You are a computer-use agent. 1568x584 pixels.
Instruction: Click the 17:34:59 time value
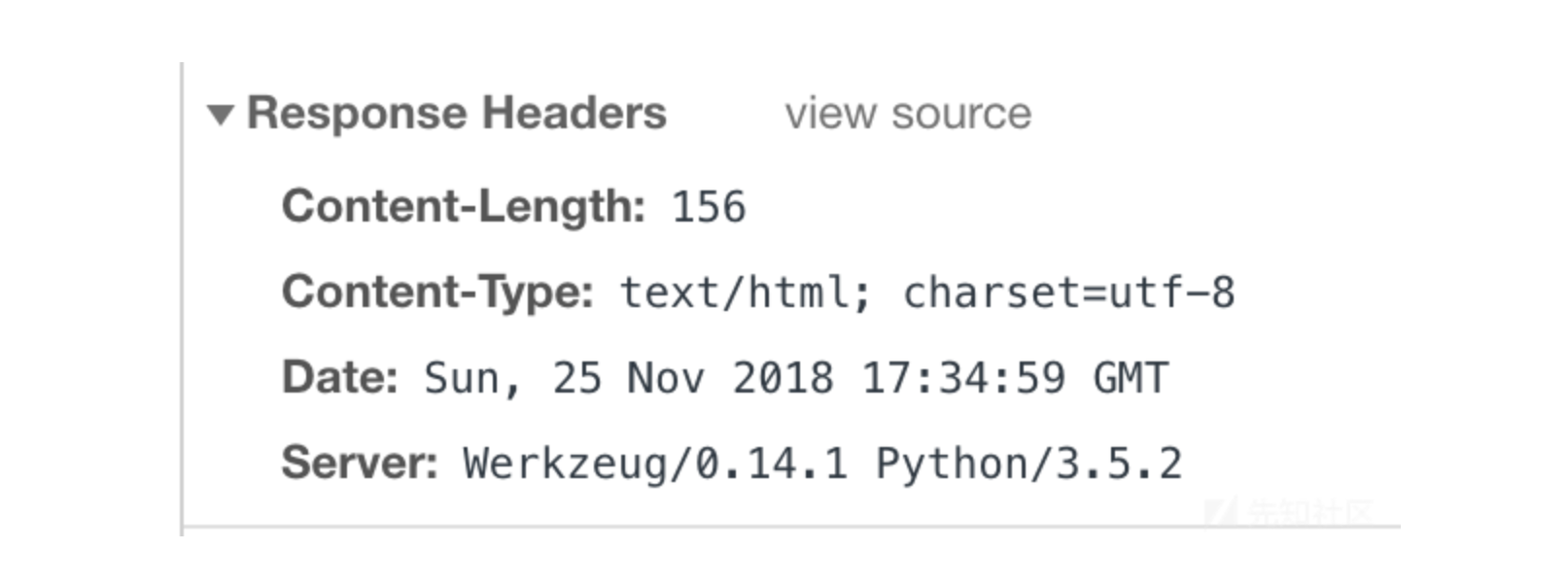pyautogui.click(x=963, y=378)
